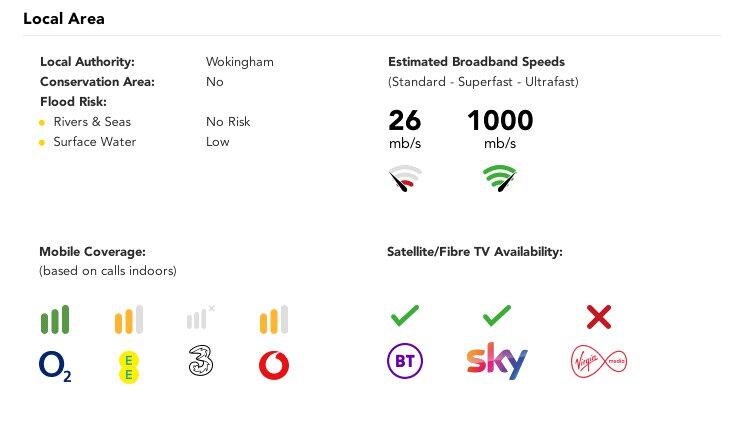Click the Surface Water flood risk label
Screen dimensions: 734x426
(94, 142)
